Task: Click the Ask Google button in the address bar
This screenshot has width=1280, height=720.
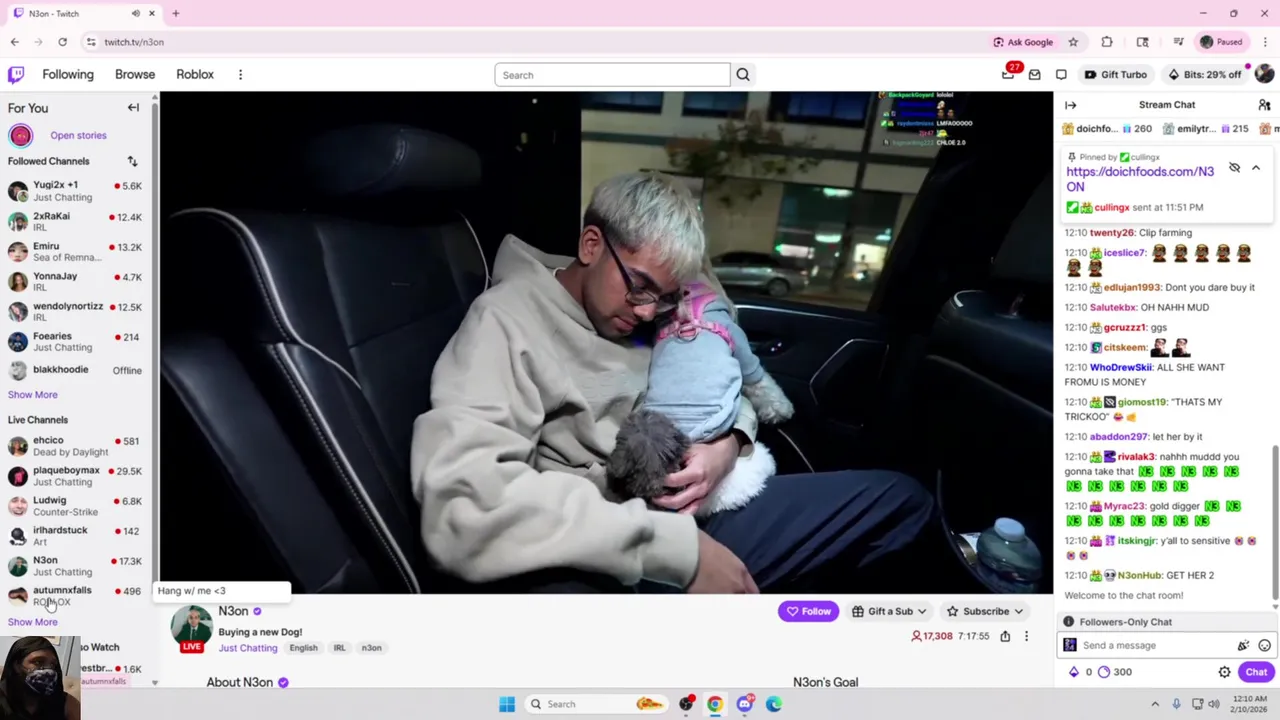Action: pyautogui.click(x=1023, y=42)
